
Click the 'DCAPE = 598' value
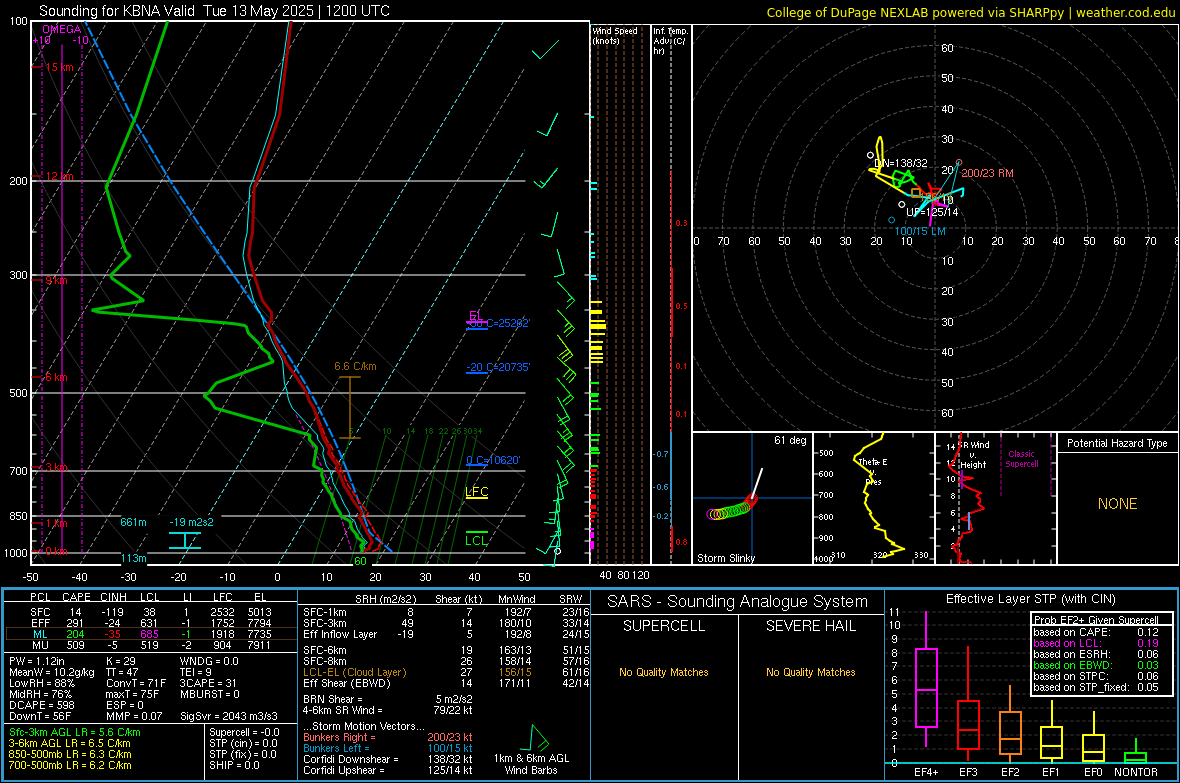point(41,705)
